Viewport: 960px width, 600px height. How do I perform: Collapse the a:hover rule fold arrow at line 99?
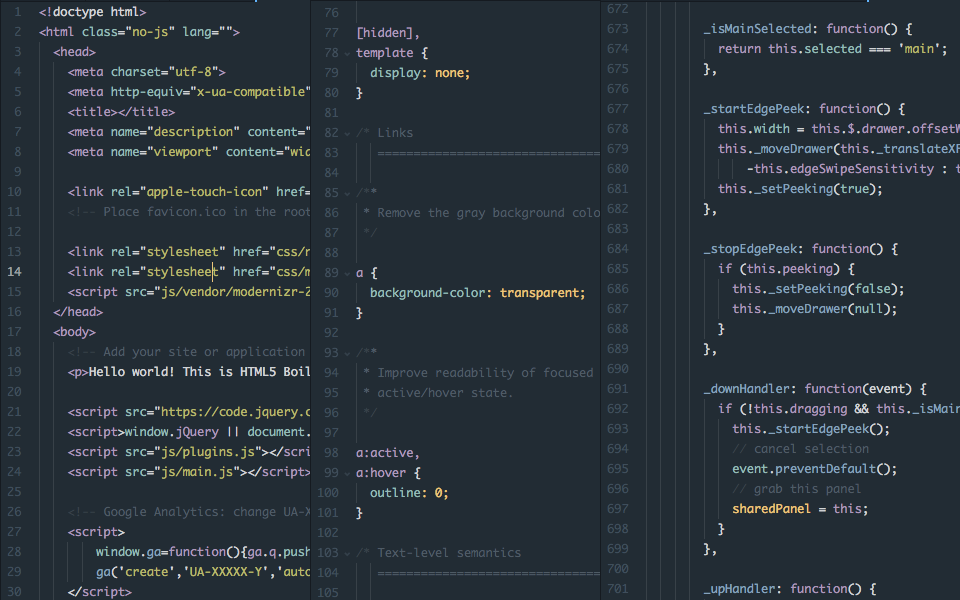coord(347,473)
